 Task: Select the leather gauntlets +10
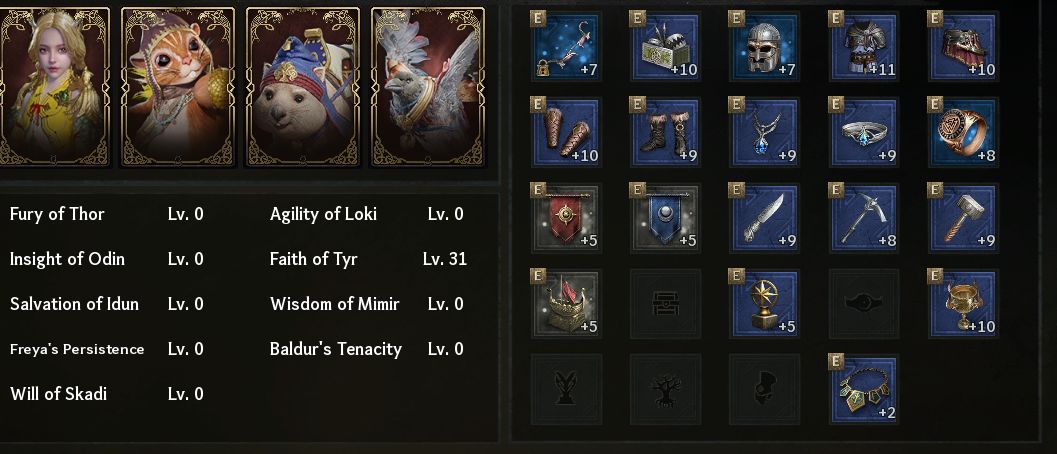click(x=566, y=132)
